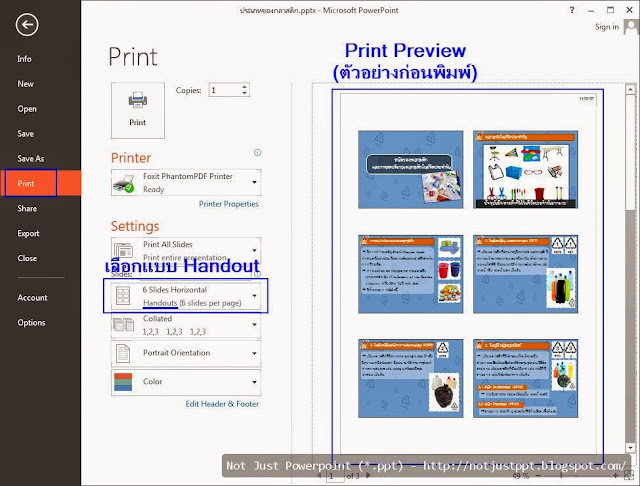Choose Open from the sidebar menu
Viewport: 640px width, 486px height.
[x=27, y=109]
